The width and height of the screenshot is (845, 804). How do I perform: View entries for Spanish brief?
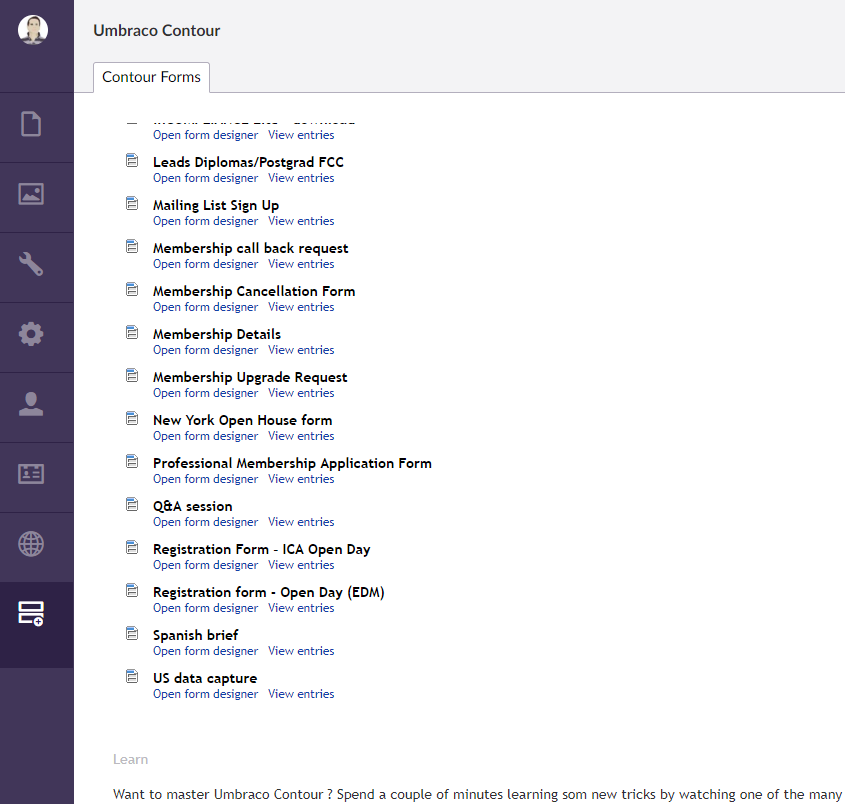(x=301, y=651)
